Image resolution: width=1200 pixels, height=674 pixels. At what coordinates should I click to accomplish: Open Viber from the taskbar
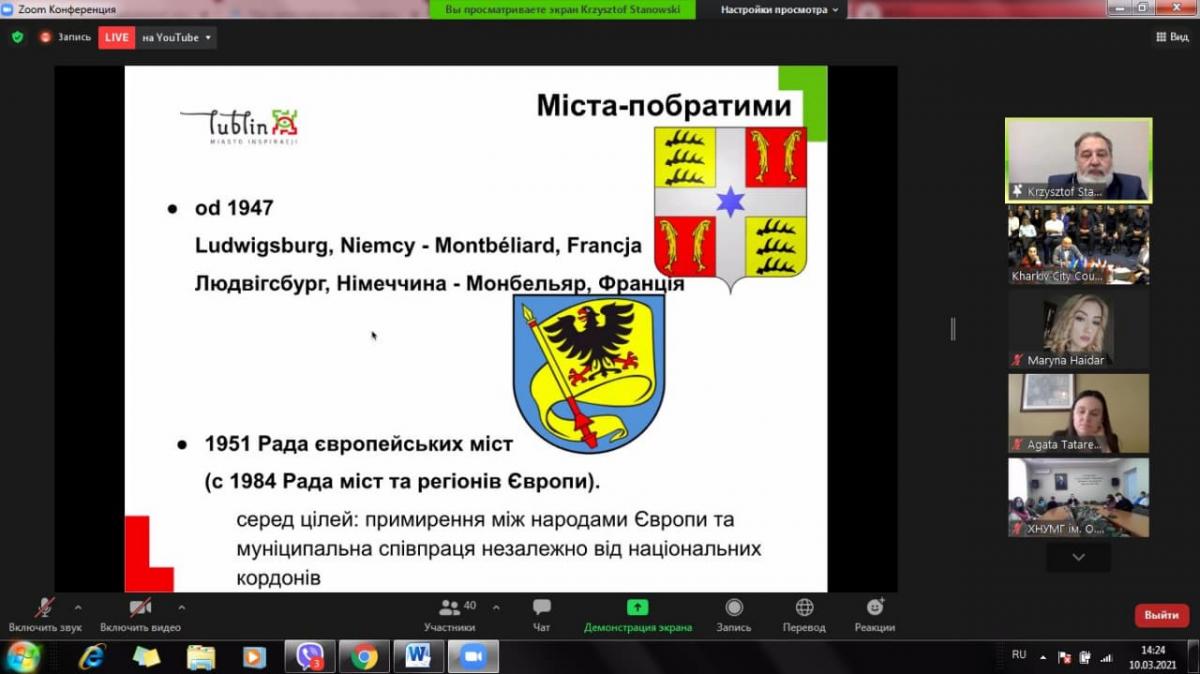[x=310, y=657]
